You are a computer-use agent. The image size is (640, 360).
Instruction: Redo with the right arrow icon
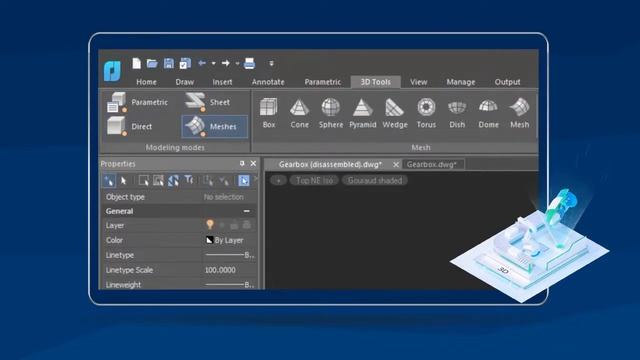pyautogui.click(x=225, y=63)
